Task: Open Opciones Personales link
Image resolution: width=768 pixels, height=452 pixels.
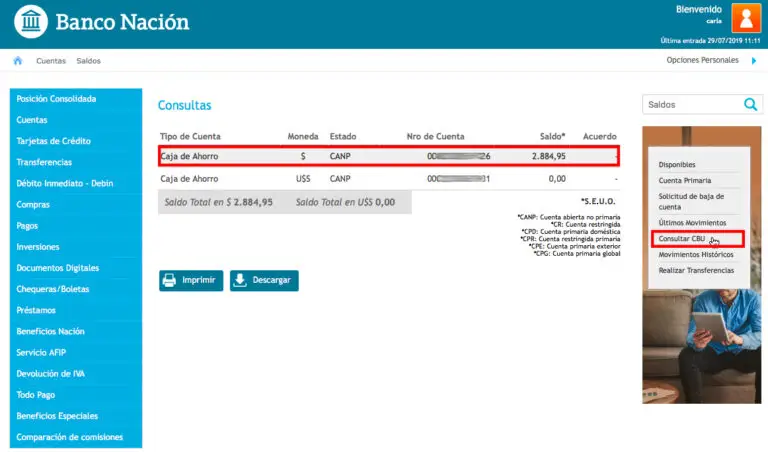Action: tap(702, 60)
